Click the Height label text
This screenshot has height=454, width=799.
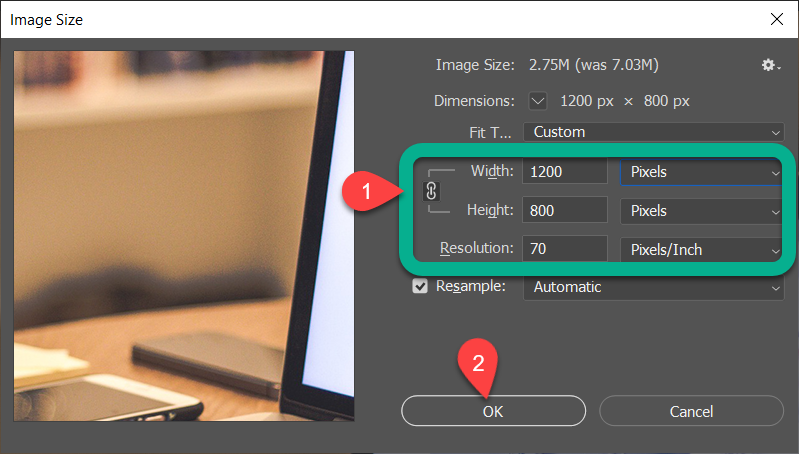490,210
